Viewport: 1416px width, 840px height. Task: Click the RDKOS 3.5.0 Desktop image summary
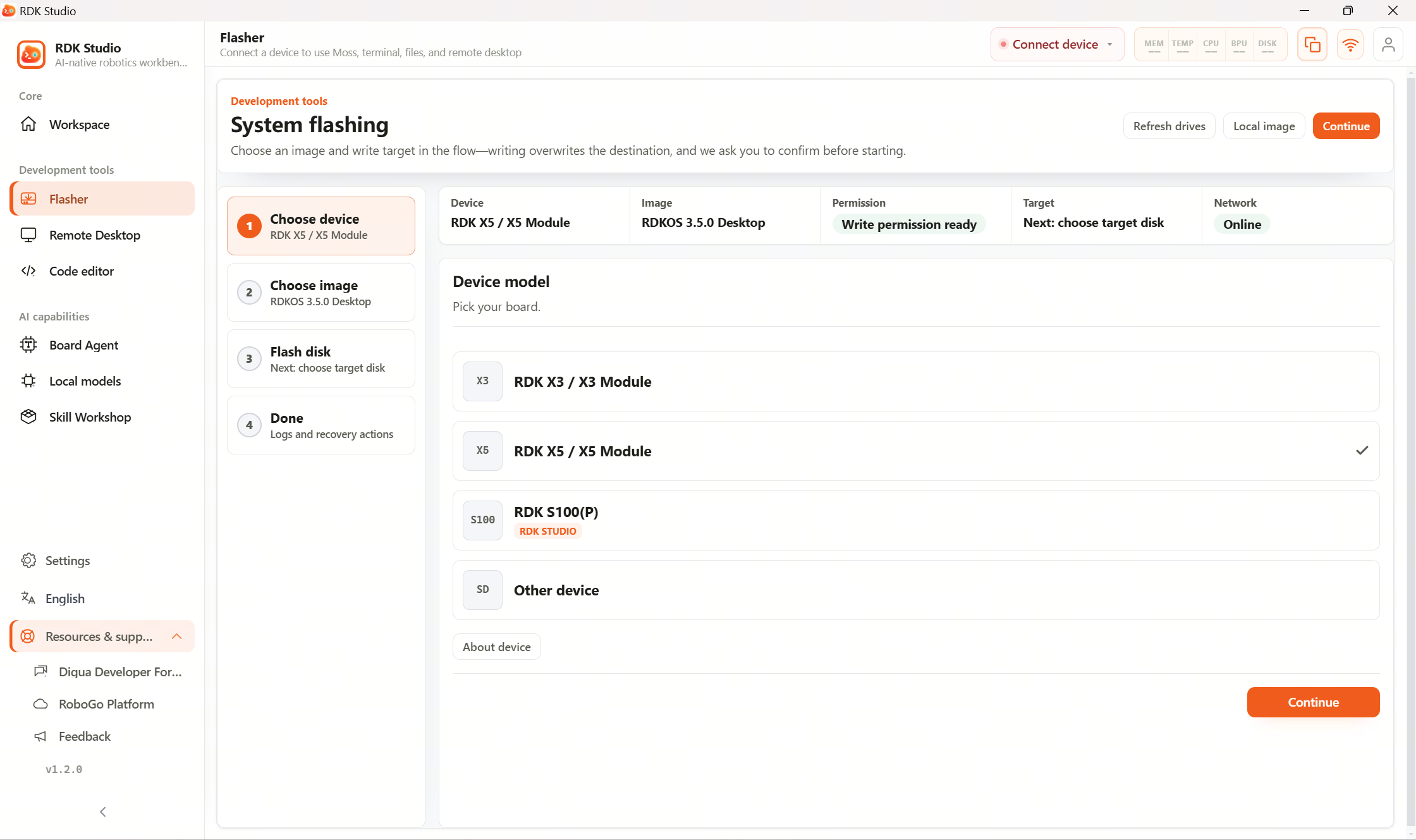pos(703,222)
